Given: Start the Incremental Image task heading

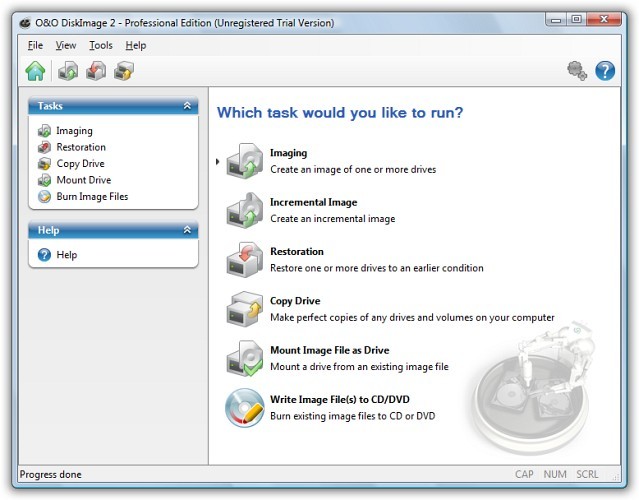Looking at the screenshot, I should (x=313, y=202).
